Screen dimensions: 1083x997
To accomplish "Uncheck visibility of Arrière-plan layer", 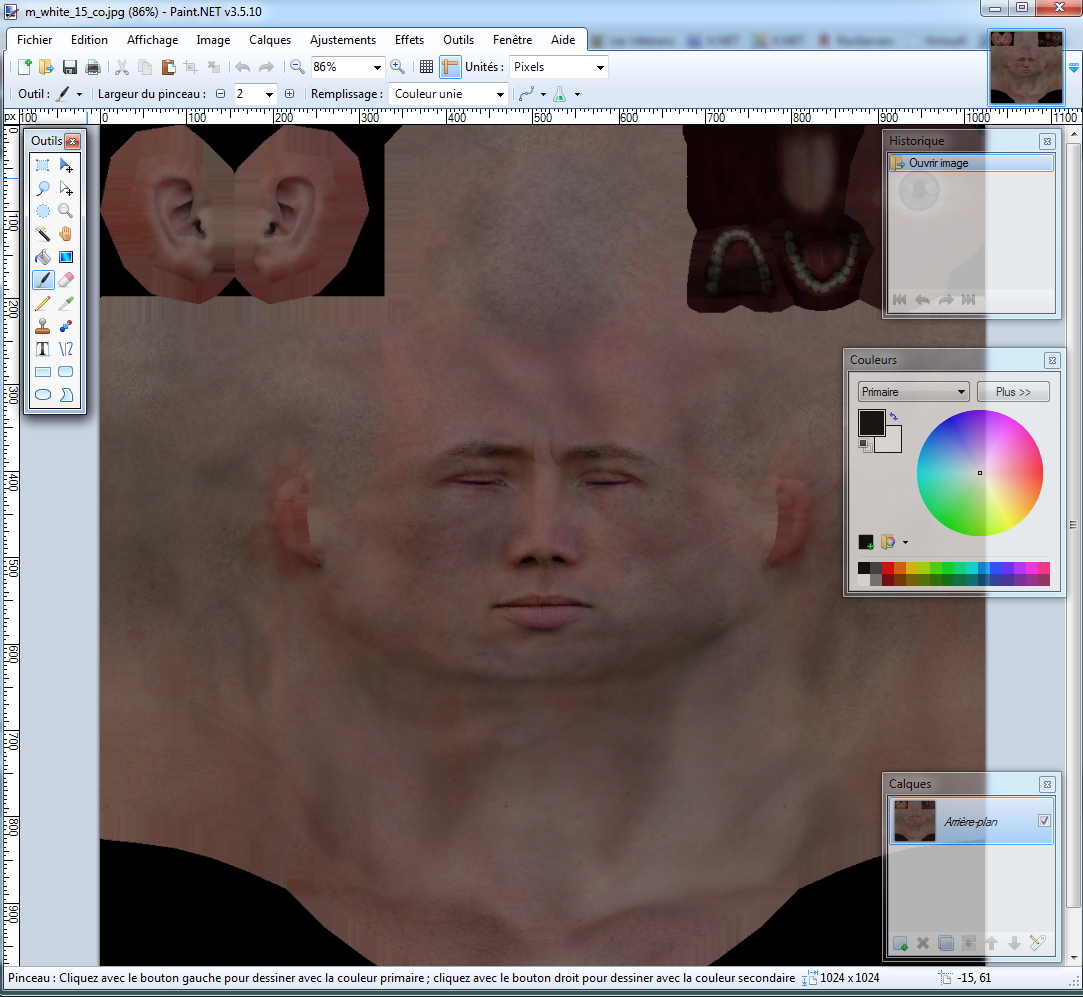I will point(1045,821).
